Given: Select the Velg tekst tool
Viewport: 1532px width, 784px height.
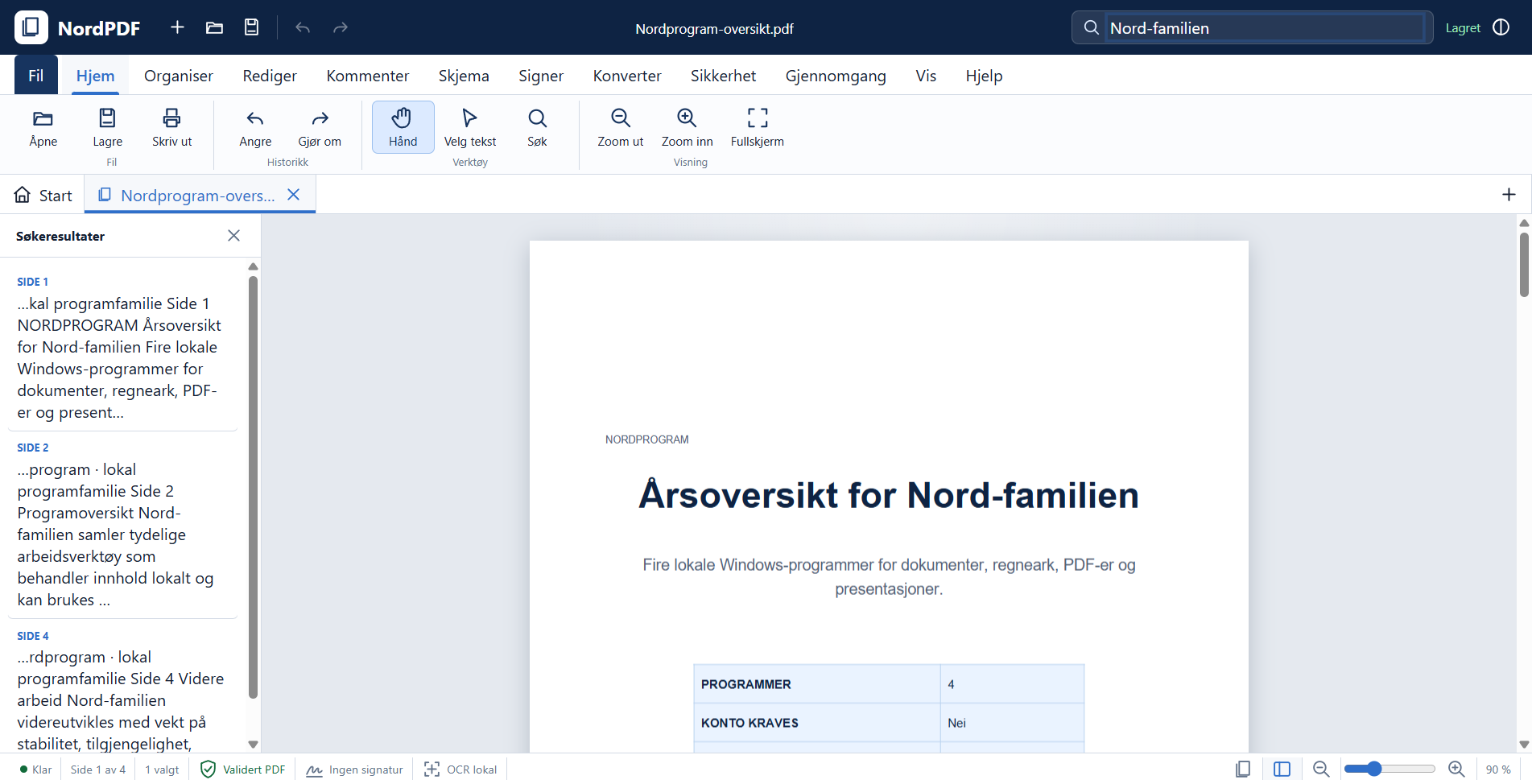Looking at the screenshot, I should tap(470, 128).
